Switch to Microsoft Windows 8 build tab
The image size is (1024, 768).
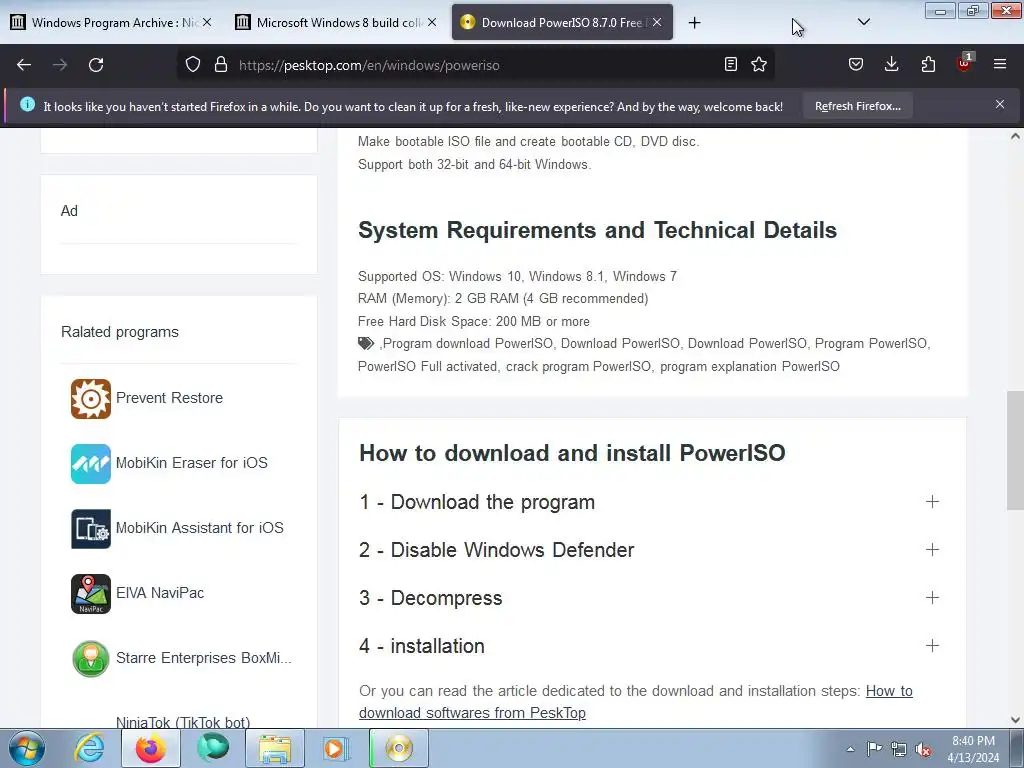pyautogui.click(x=336, y=23)
